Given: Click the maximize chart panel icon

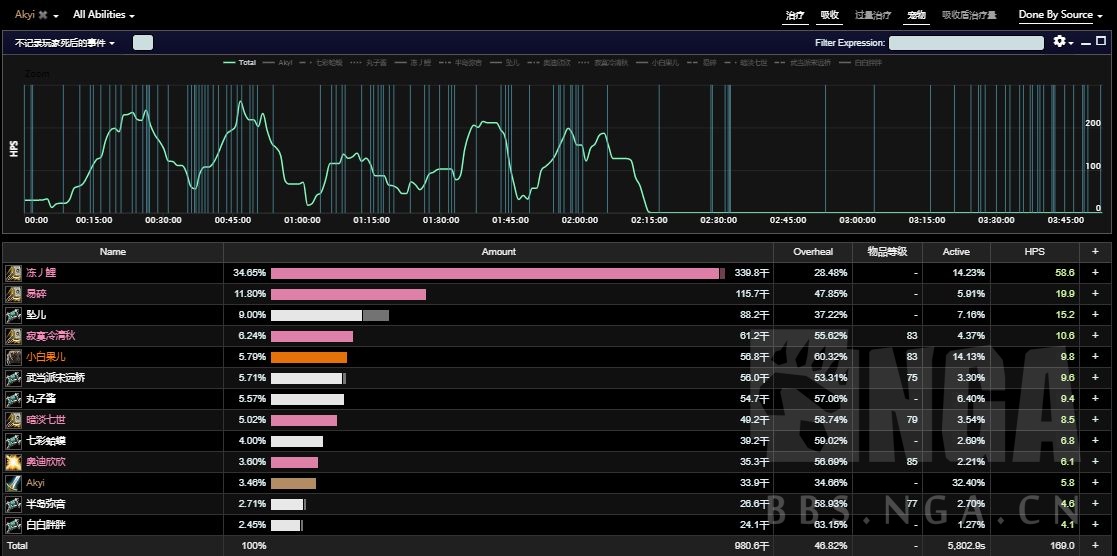Looking at the screenshot, I should click(x=1101, y=42).
